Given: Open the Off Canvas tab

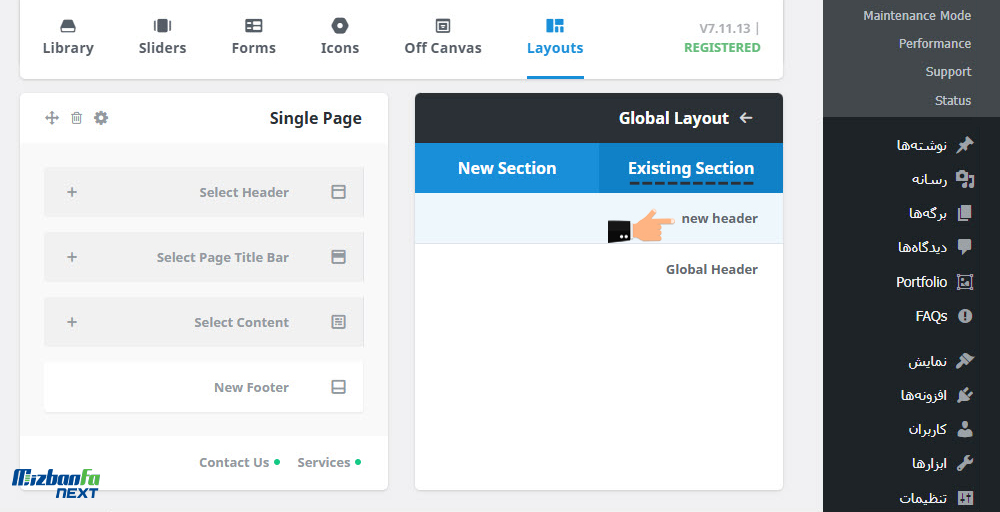Looking at the screenshot, I should (443, 38).
